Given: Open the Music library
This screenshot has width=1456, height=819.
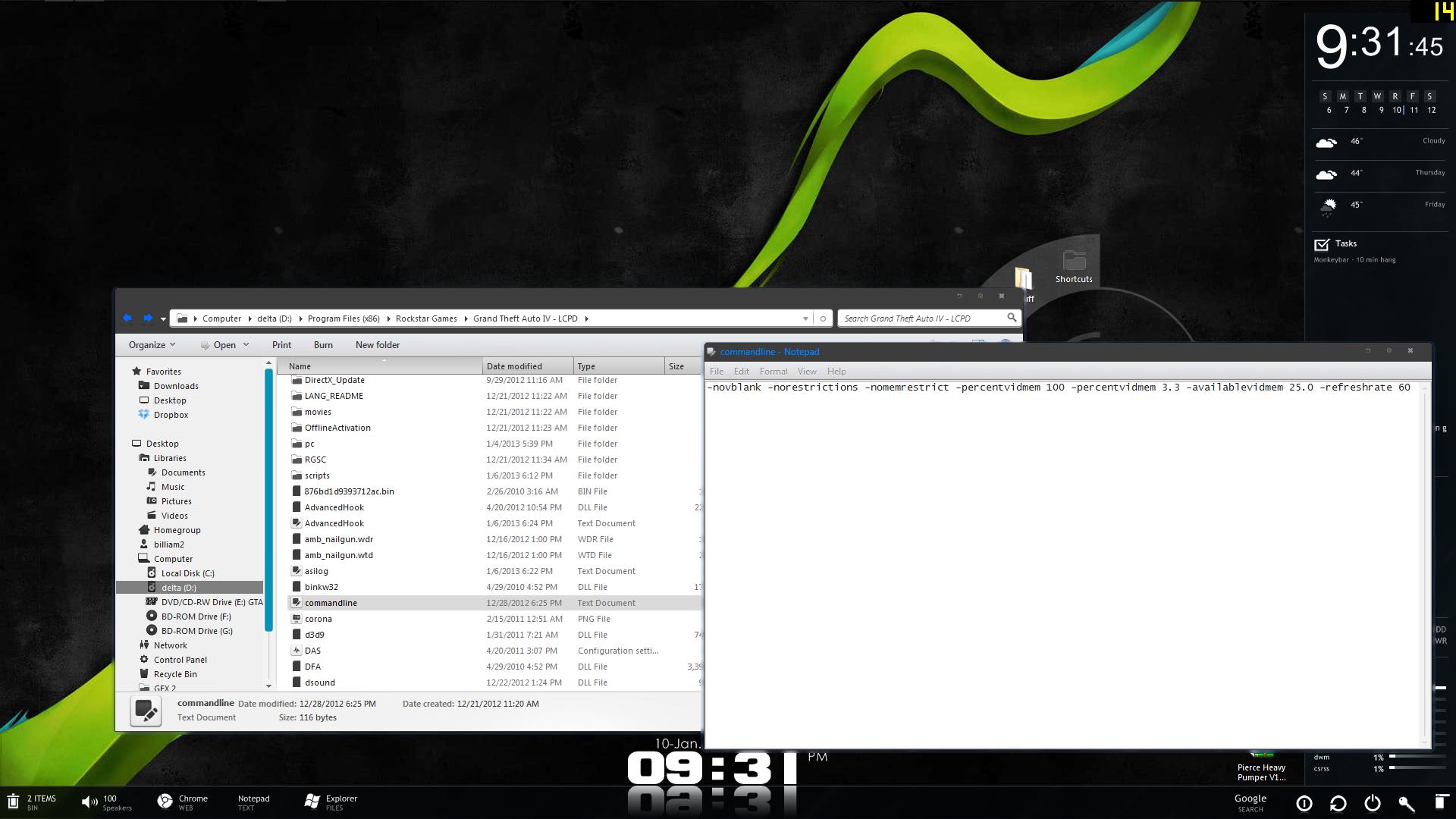Looking at the screenshot, I should (x=172, y=487).
